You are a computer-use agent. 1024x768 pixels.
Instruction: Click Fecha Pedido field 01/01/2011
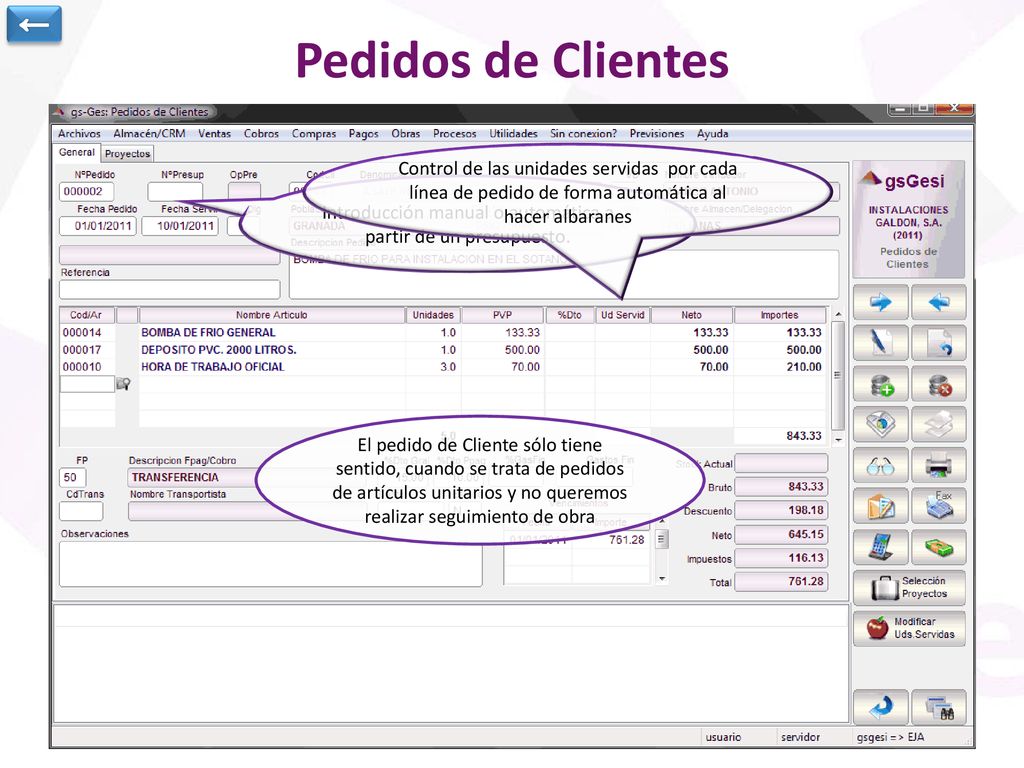[x=97, y=226]
